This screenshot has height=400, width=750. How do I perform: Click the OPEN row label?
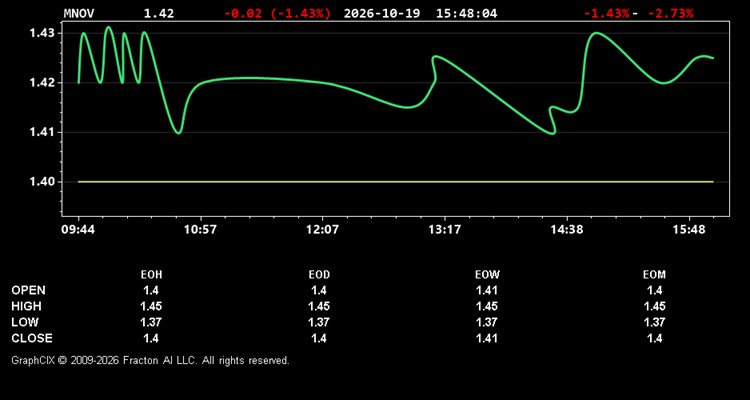(x=29, y=290)
